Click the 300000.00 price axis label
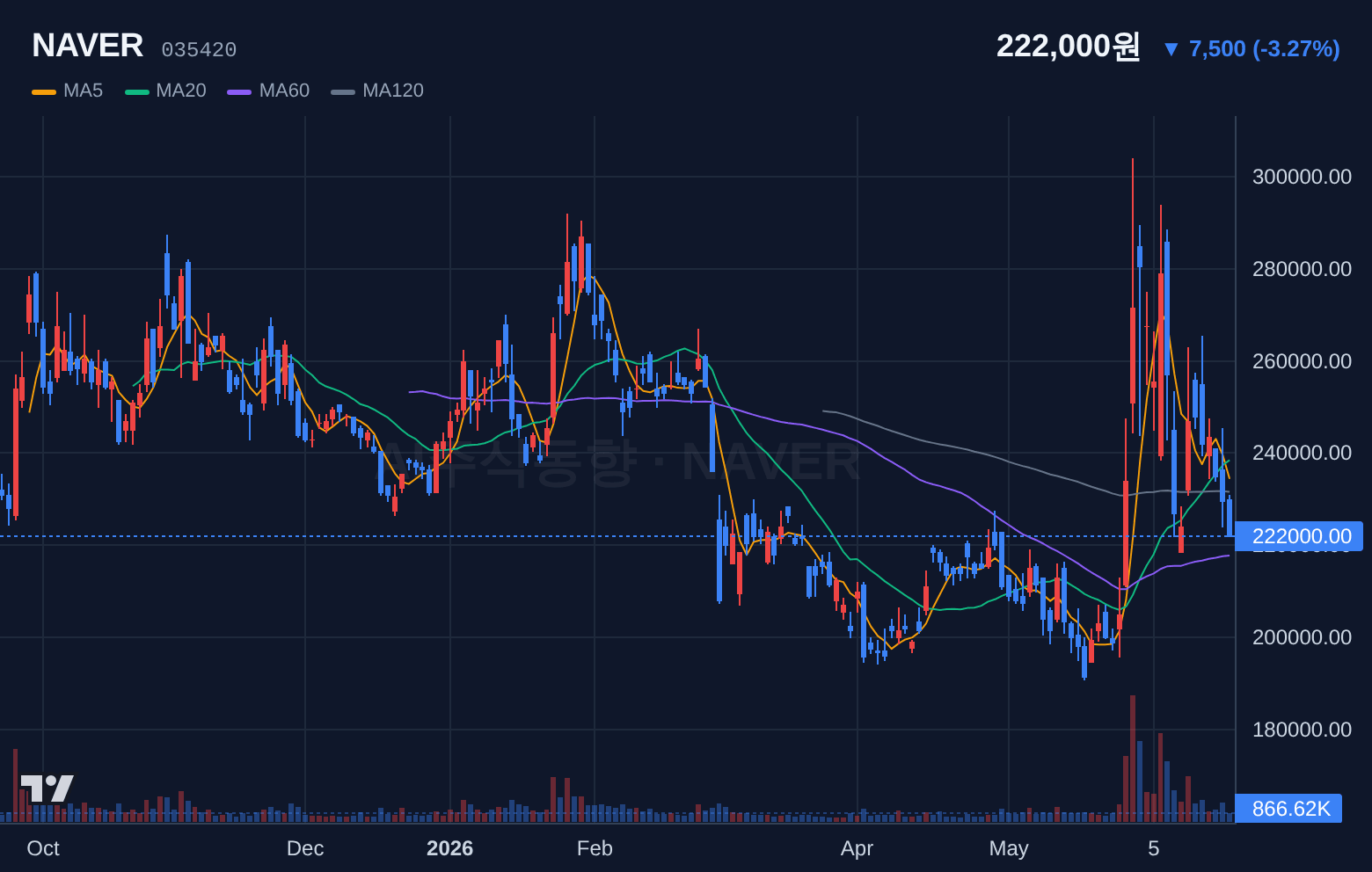The image size is (1372, 872). pos(1302,177)
